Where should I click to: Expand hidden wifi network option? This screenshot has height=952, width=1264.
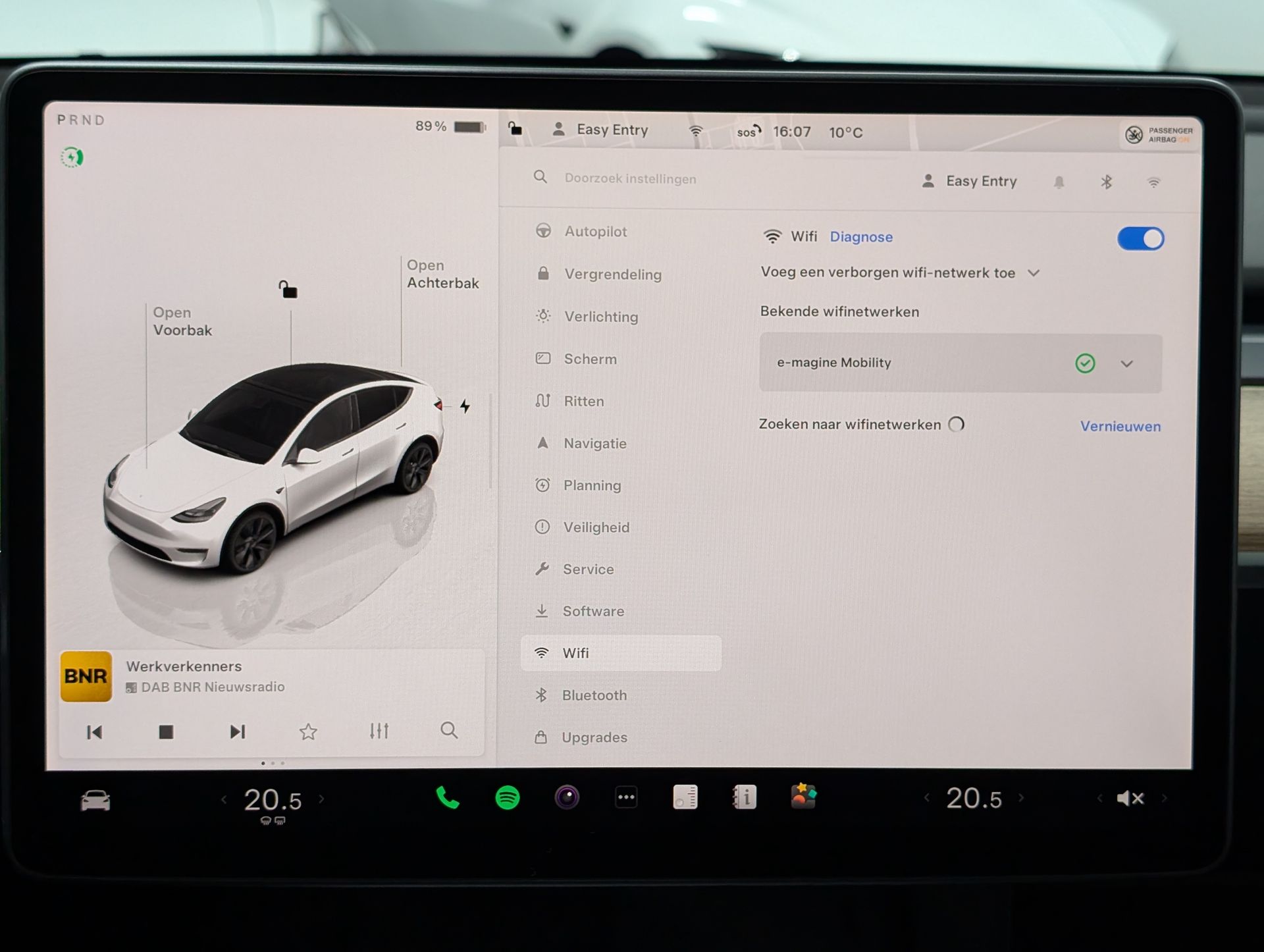point(1034,273)
